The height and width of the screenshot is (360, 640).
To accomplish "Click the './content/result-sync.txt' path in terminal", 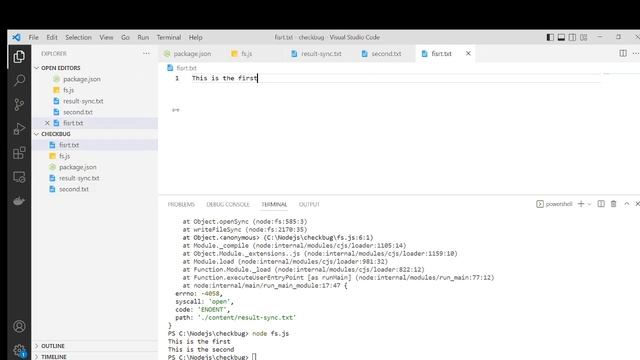I will [247, 317].
